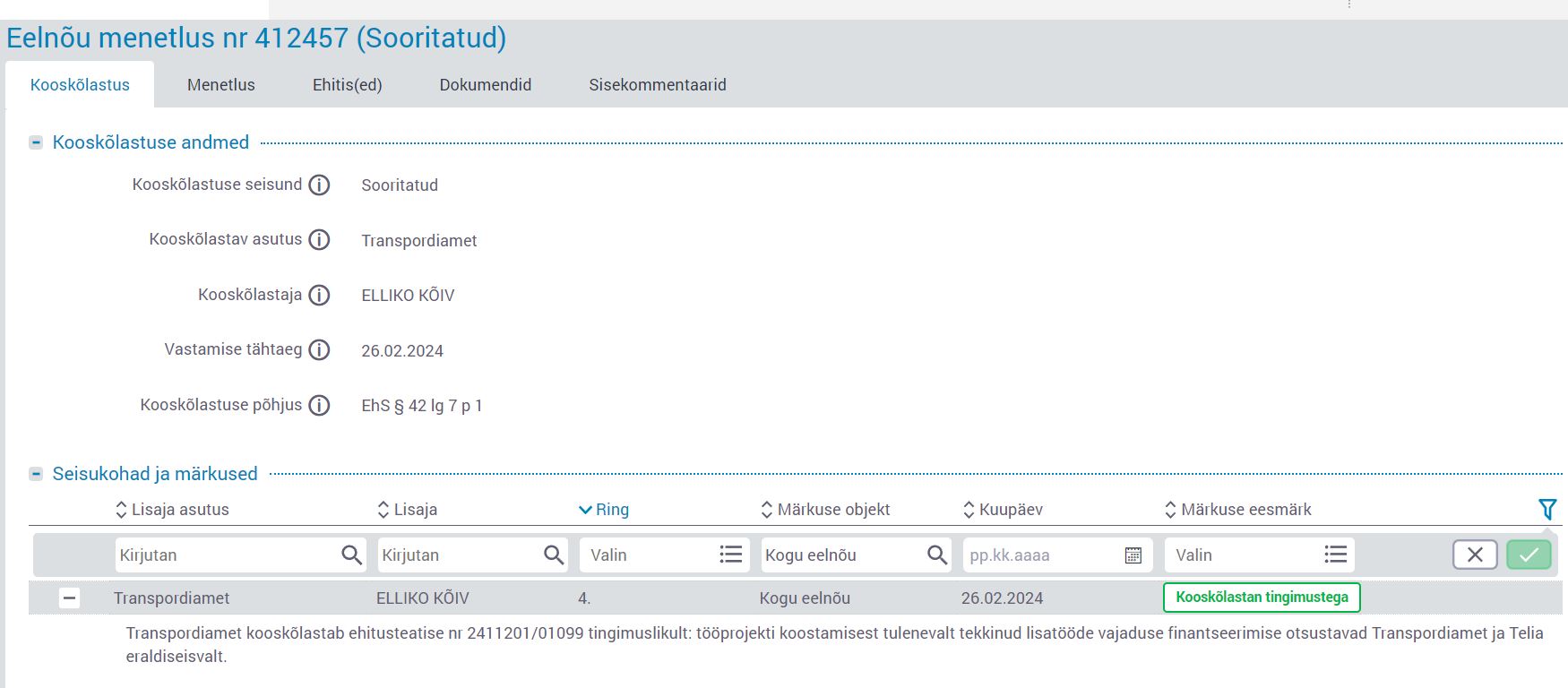Screen dimensions: 1568x688
Task: Select the ELLIKO KÕIV cell in table
Action: pos(423,598)
